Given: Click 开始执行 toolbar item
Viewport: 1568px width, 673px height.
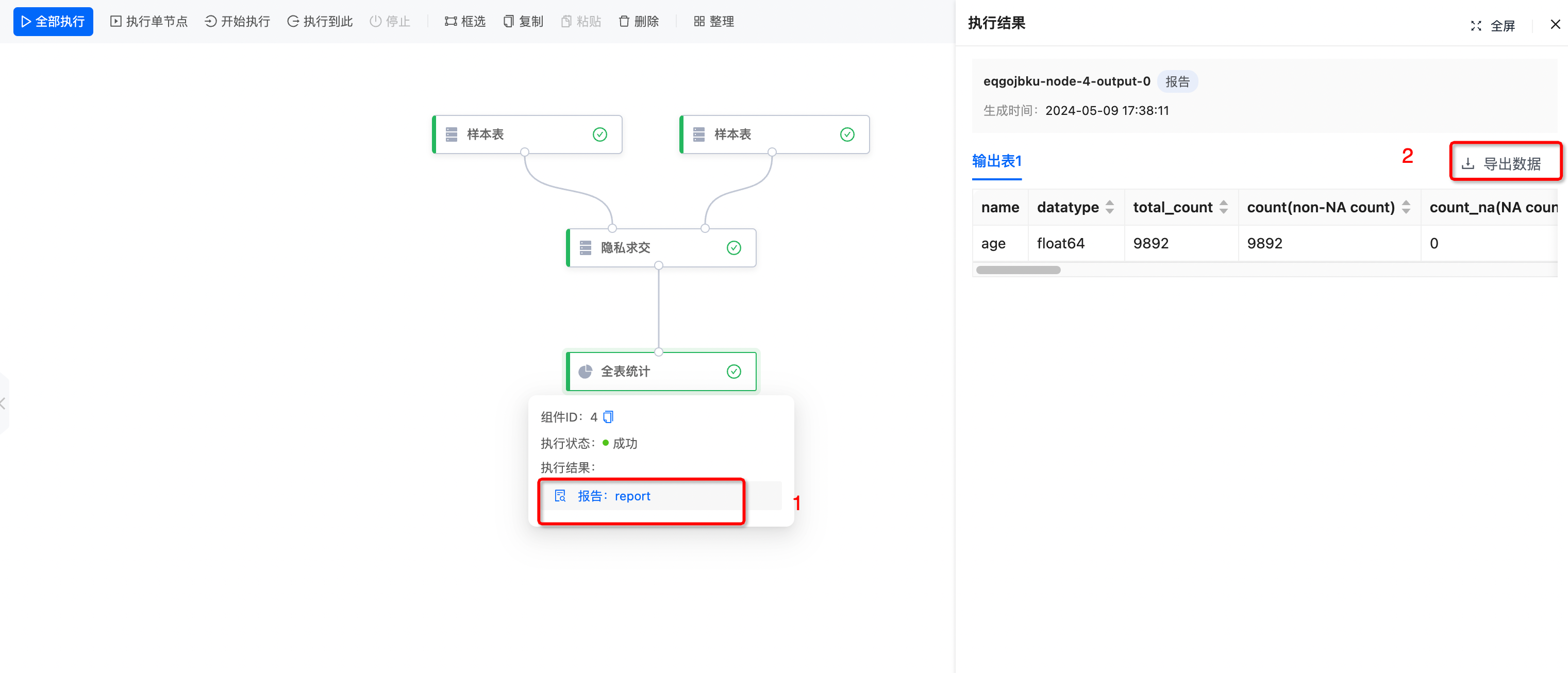Looking at the screenshot, I should [x=238, y=22].
